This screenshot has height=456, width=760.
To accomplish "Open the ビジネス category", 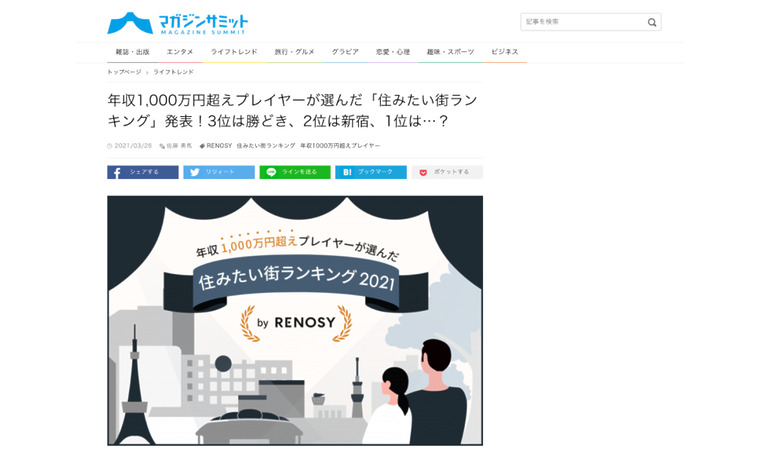I will (x=505, y=52).
